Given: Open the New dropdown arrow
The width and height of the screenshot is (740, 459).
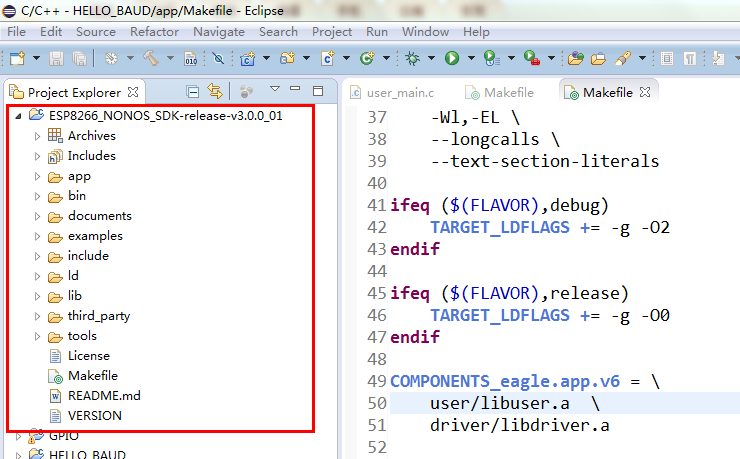Looking at the screenshot, I should (x=36, y=58).
